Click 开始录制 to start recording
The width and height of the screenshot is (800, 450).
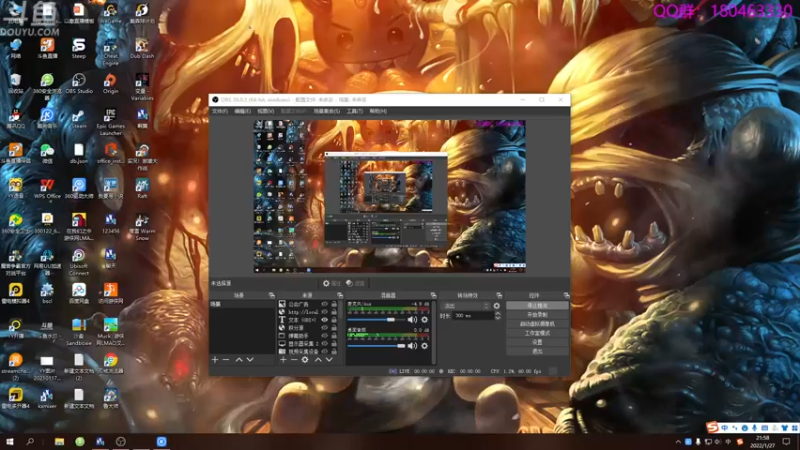[537, 314]
